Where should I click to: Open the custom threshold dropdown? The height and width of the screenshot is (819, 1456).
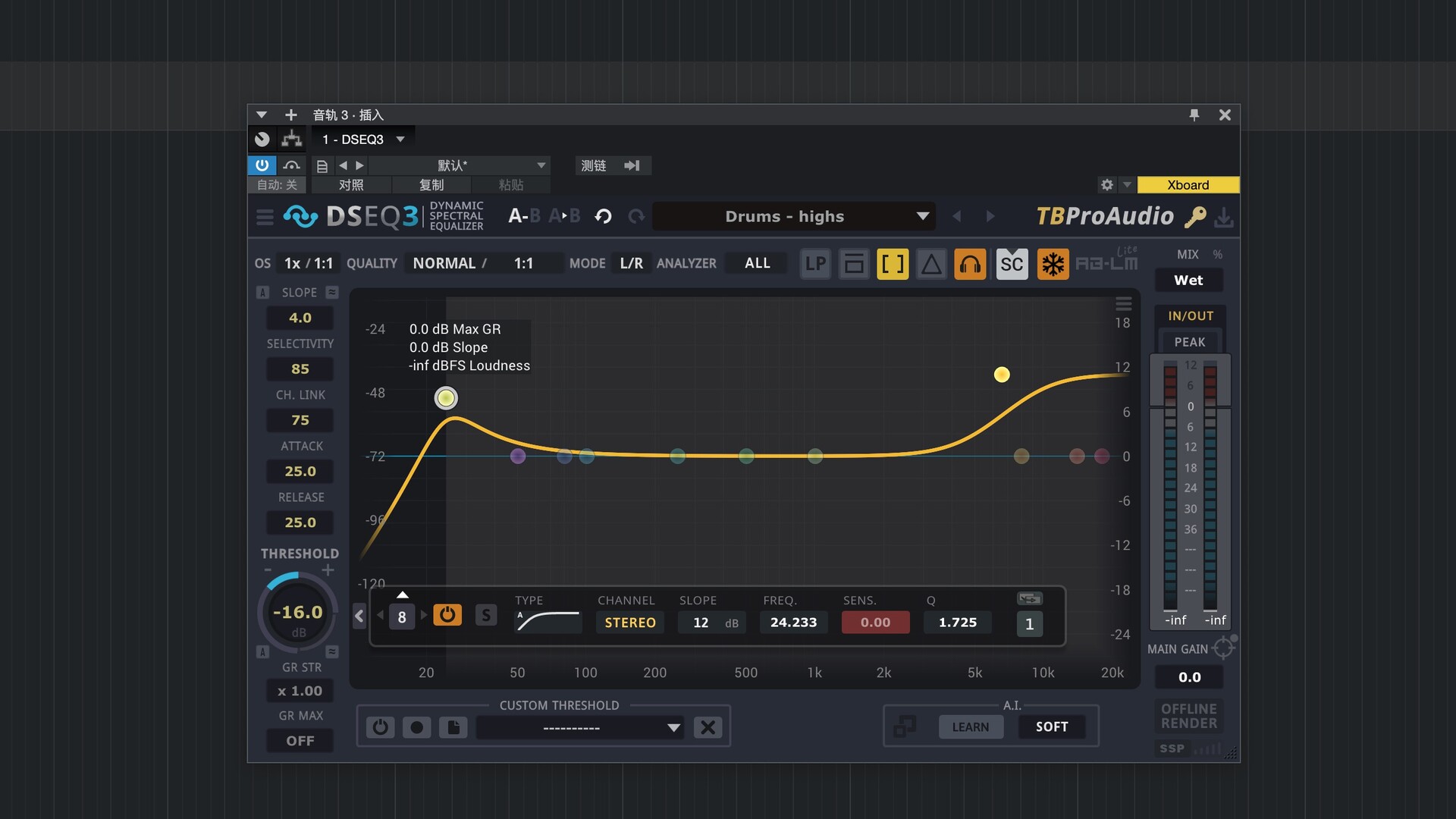580,727
